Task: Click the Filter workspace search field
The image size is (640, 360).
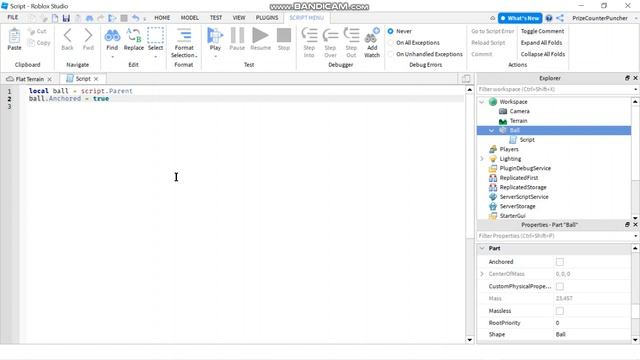Action: [x=554, y=89]
